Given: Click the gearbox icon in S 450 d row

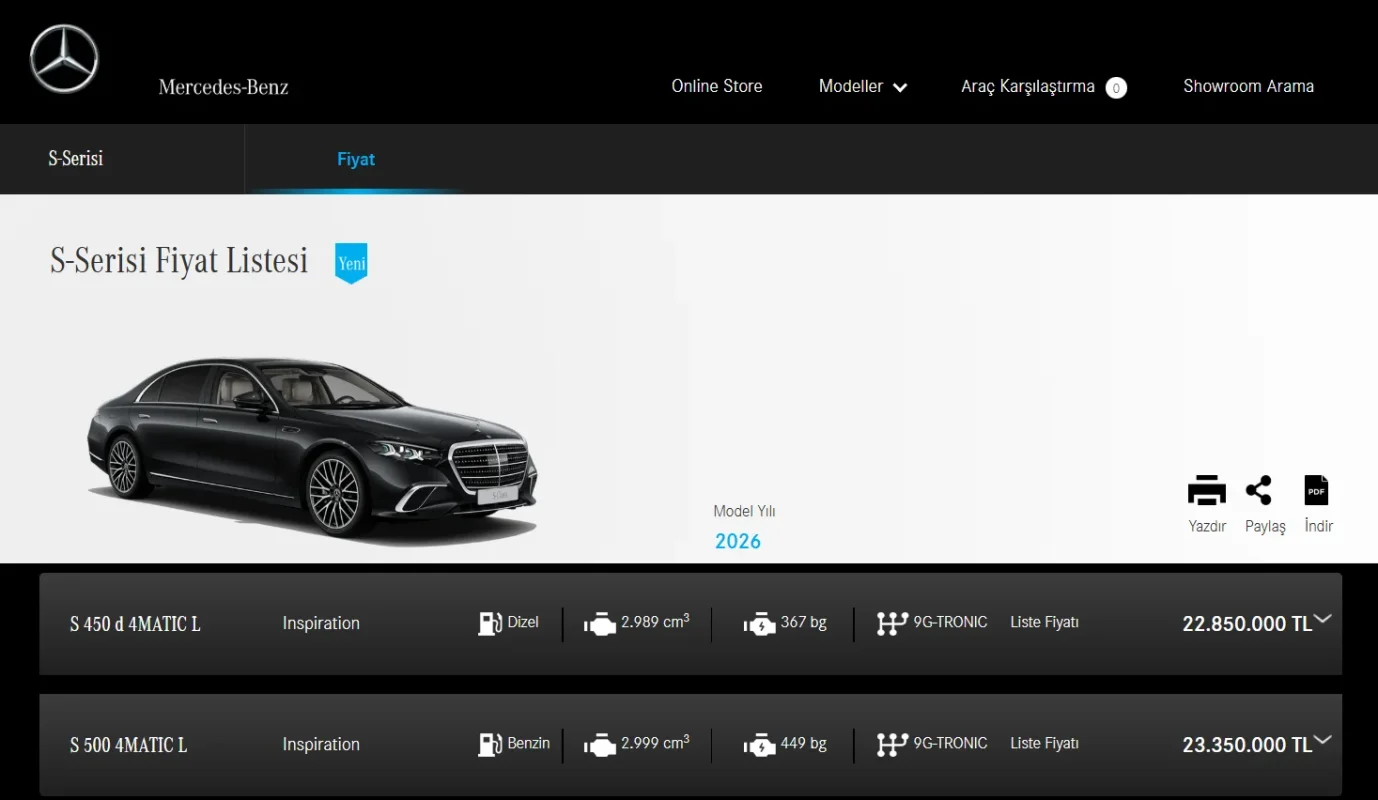Looking at the screenshot, I should point(892,624).
